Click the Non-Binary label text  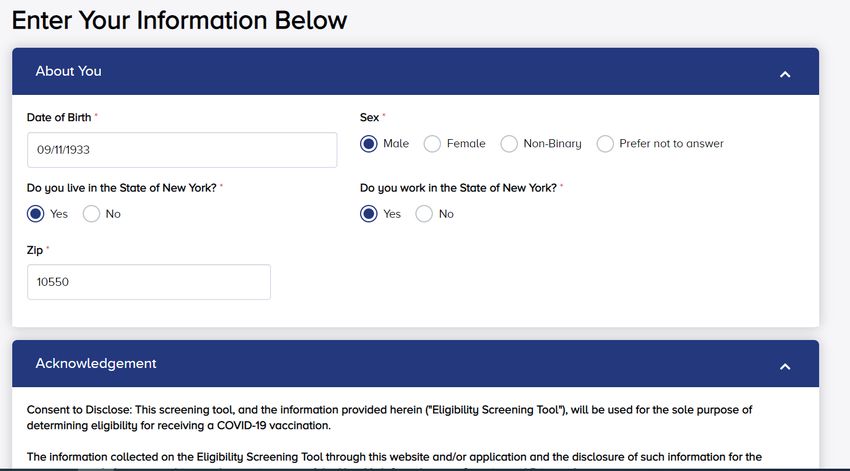[x=552, y=144]
